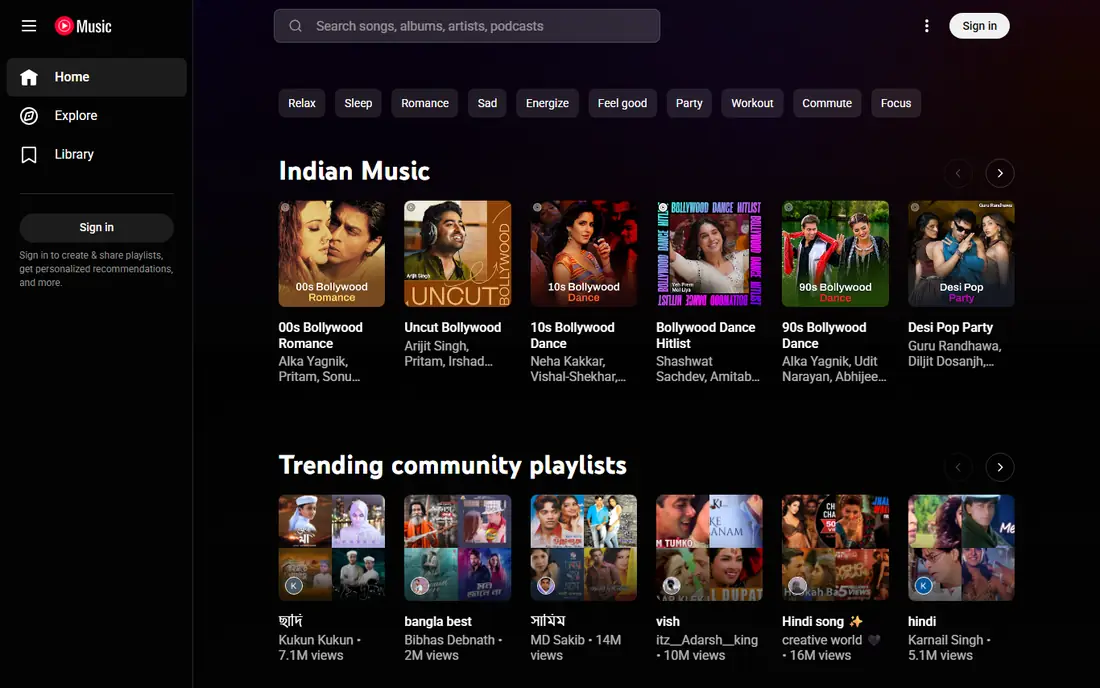This screenshot has width=1100, height=688.
Task: Click the hindi playlist title
Action: (x=922, y=621)
